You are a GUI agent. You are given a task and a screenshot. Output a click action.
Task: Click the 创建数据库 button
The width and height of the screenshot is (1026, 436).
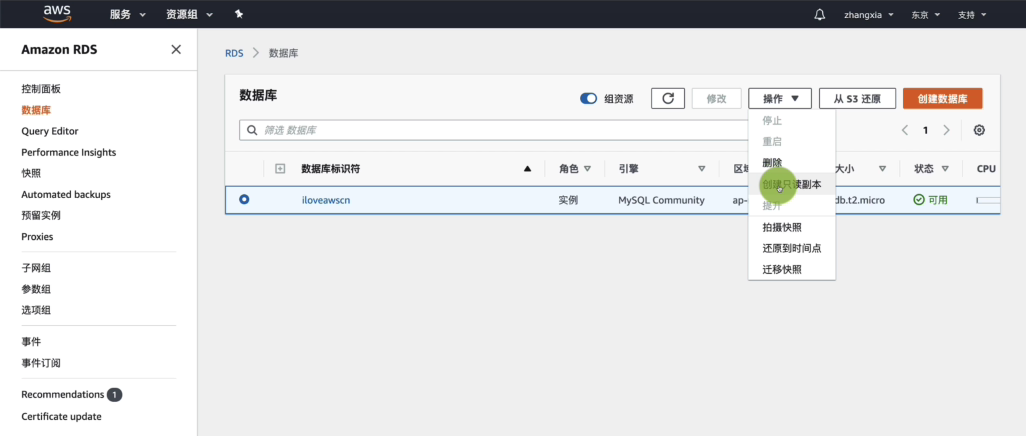[x=942, y=98]
